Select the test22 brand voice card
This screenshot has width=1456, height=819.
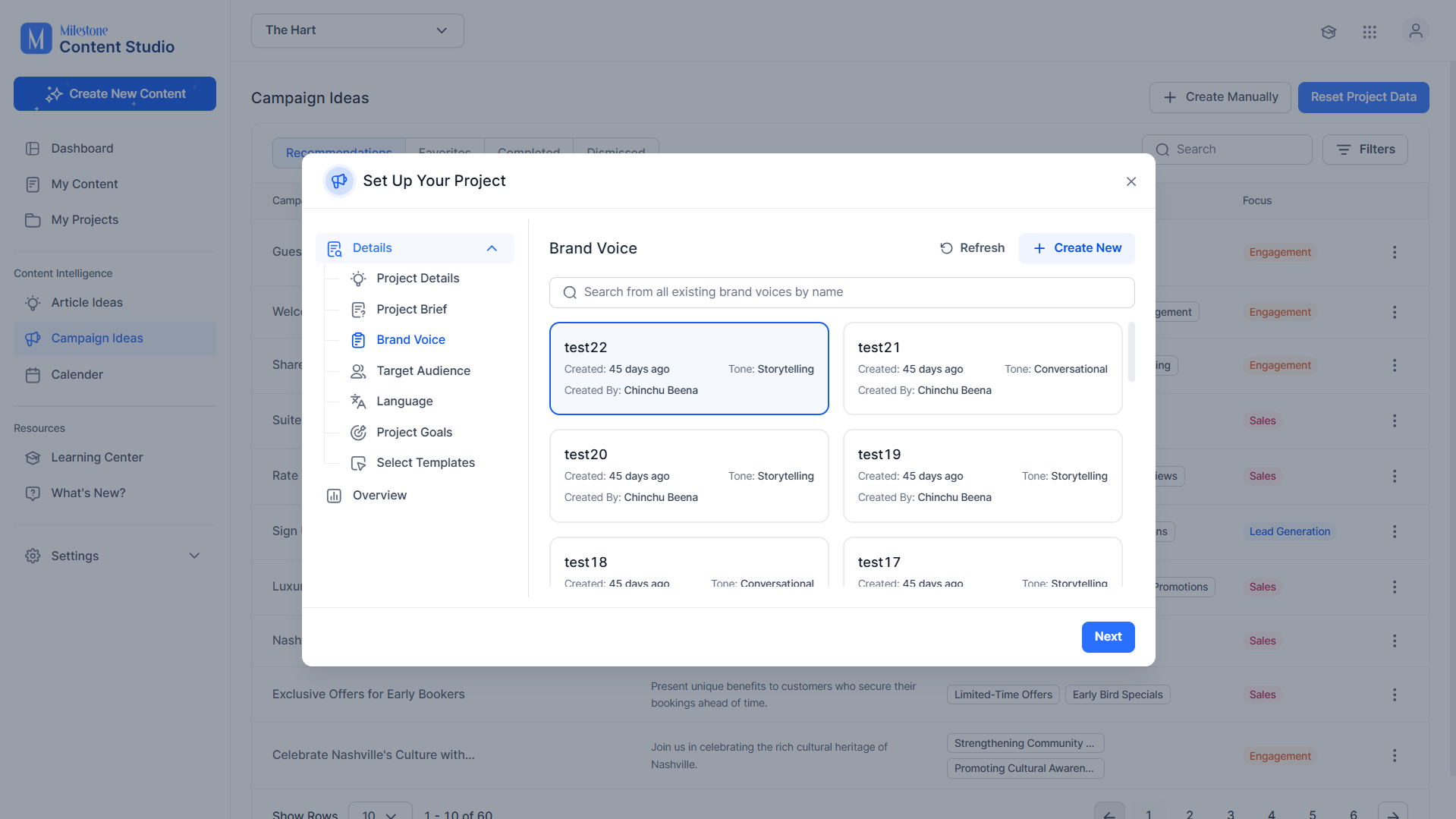[689, 368]
